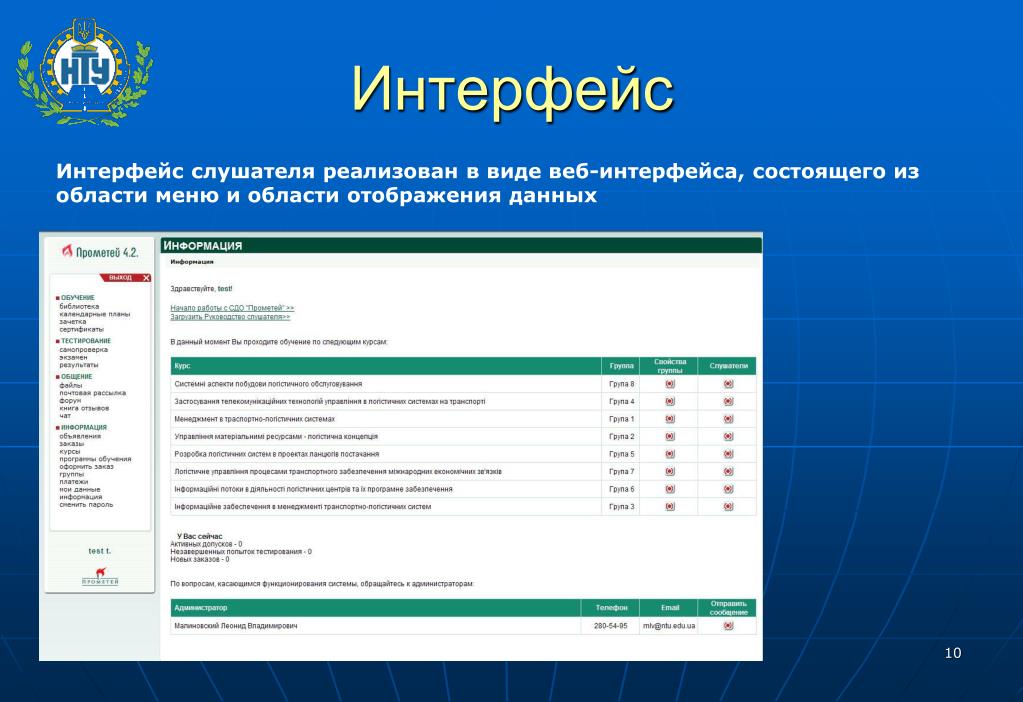The height and width of the screenshot is (702, 1023).
Task: View listeners icon for Група 1 course
Action: click(729, 419)
